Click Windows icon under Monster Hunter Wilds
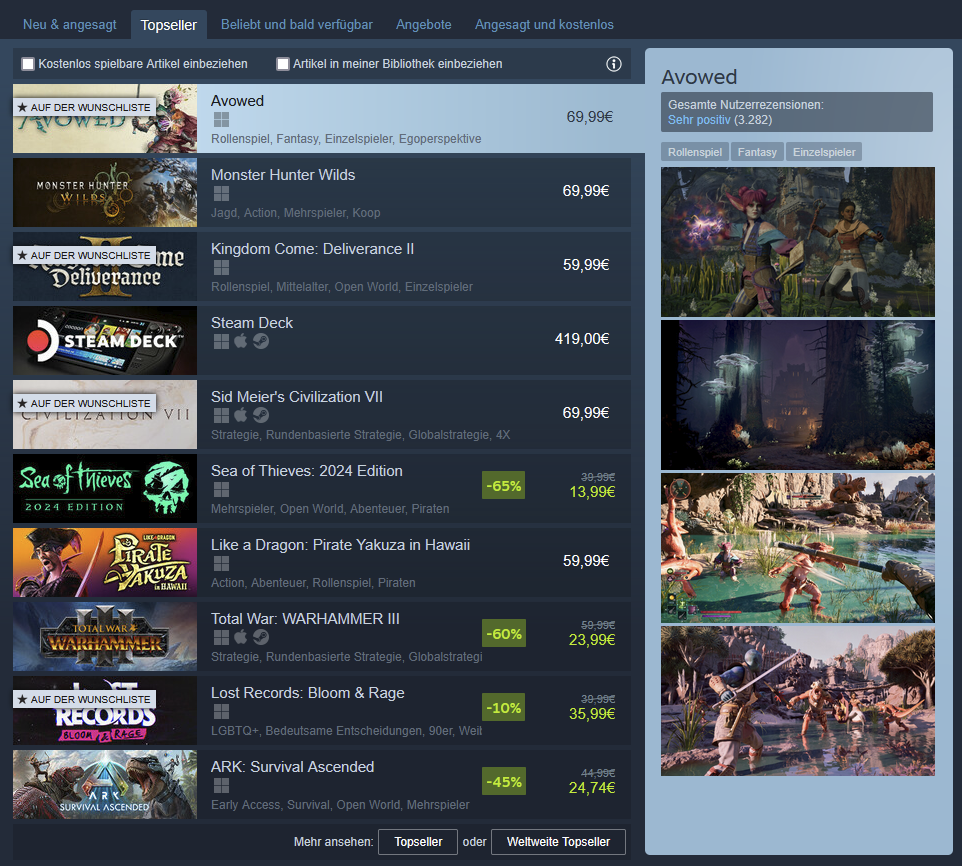 coord(221,194)
